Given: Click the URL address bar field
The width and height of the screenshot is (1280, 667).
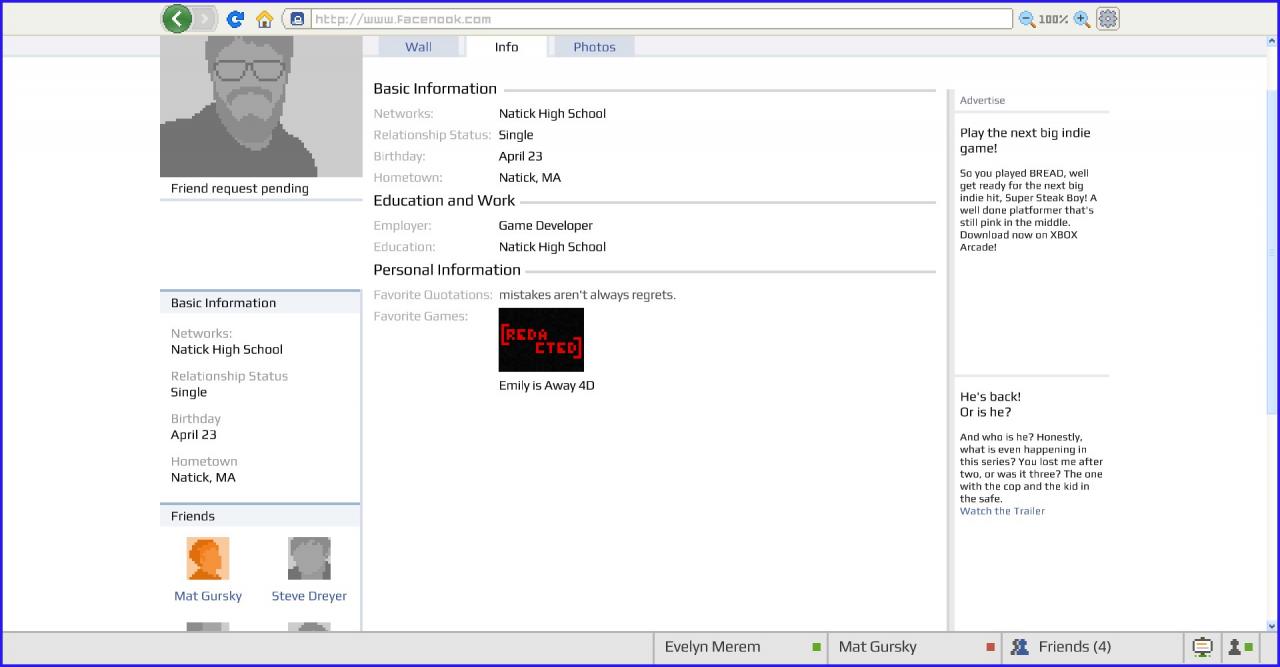Looking at the screenshot, I should pos(660,19).
